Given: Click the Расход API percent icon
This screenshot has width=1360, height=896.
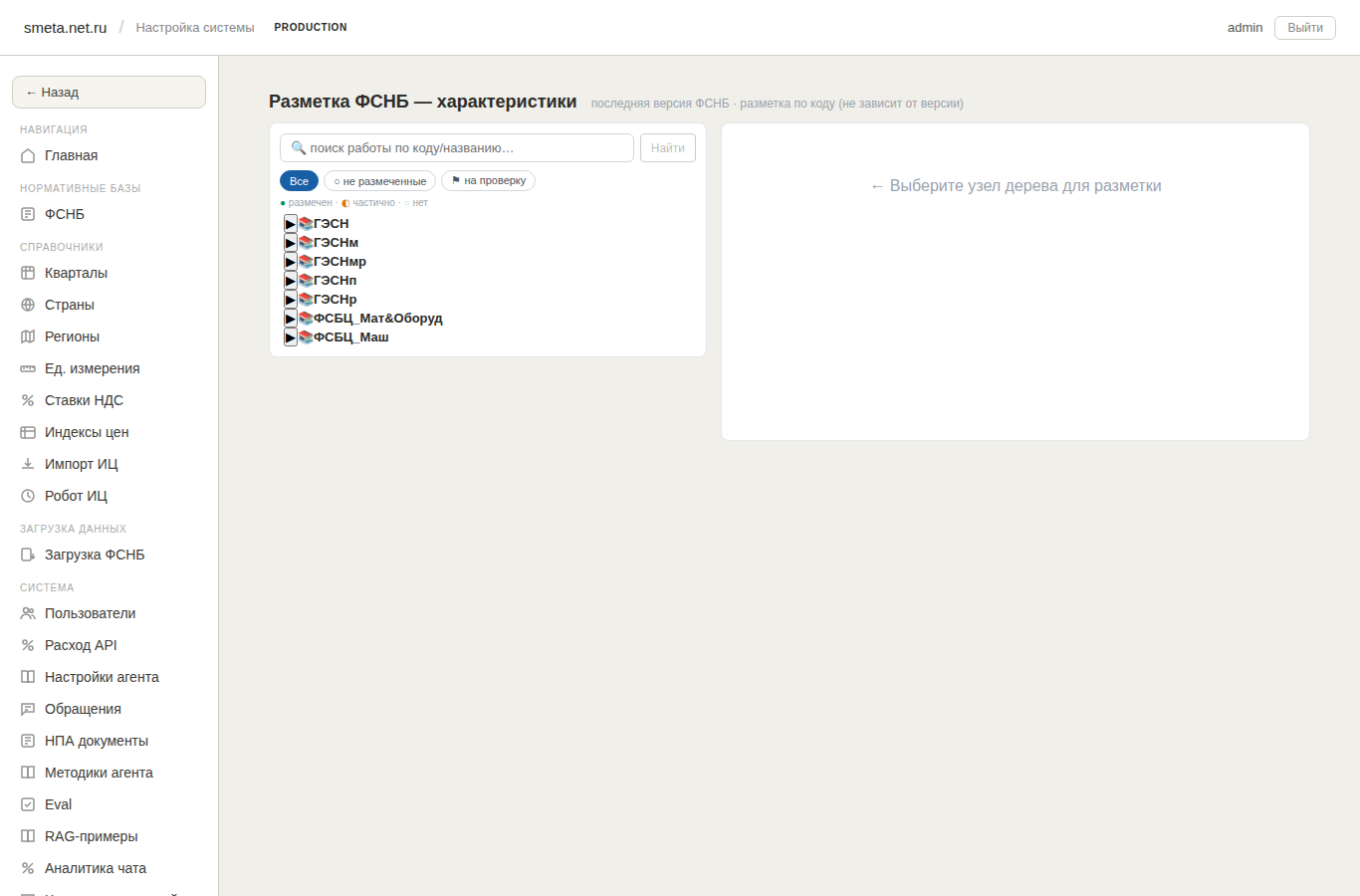Looking at the screenshot, I should click(x=28, y=645).
